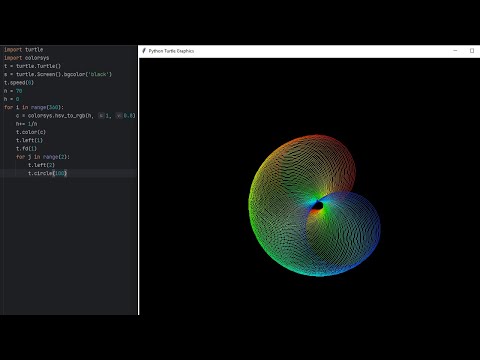Viewport: 480px width, 360px height.
Task: Click the 't.fd(1)' code line
Action: pos(26,149)
